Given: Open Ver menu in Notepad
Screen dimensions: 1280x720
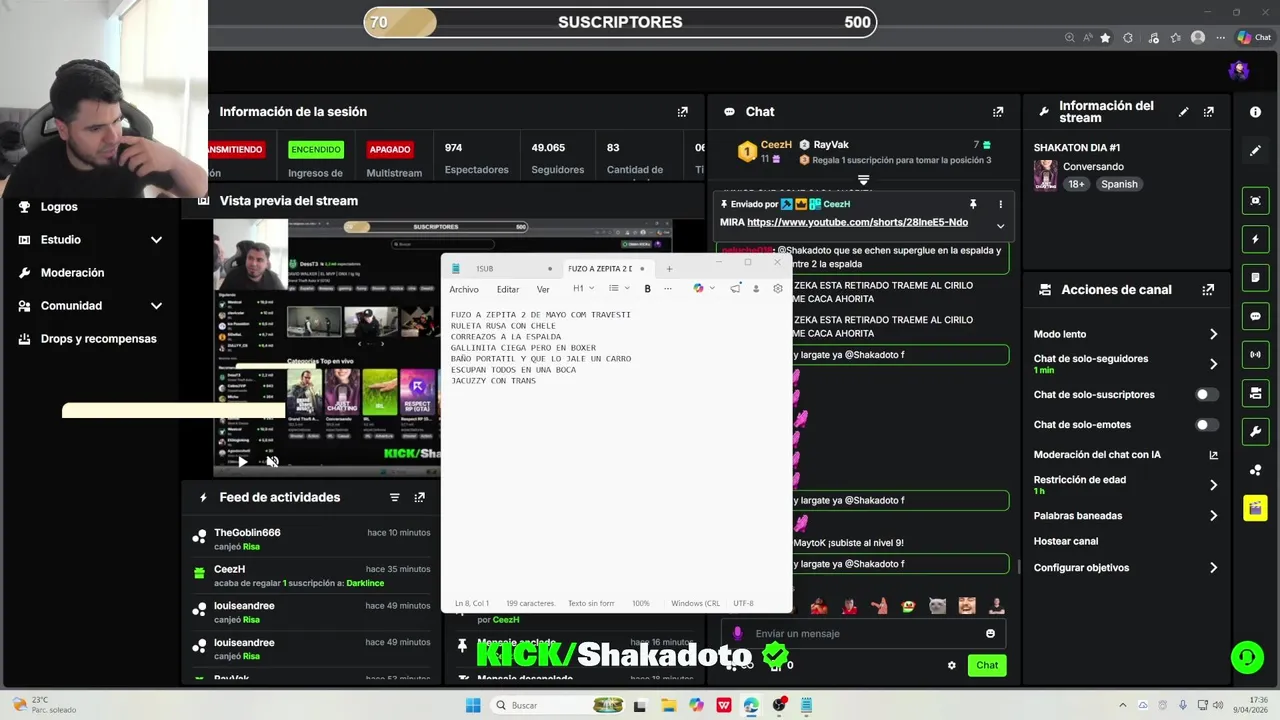Looking at the screenshot, I should point(543,290).
